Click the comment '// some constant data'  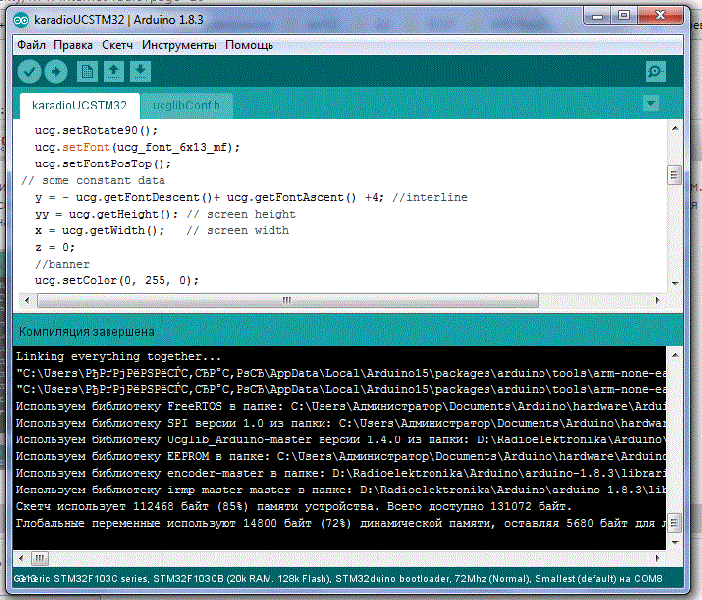click(x=93, y=180)
